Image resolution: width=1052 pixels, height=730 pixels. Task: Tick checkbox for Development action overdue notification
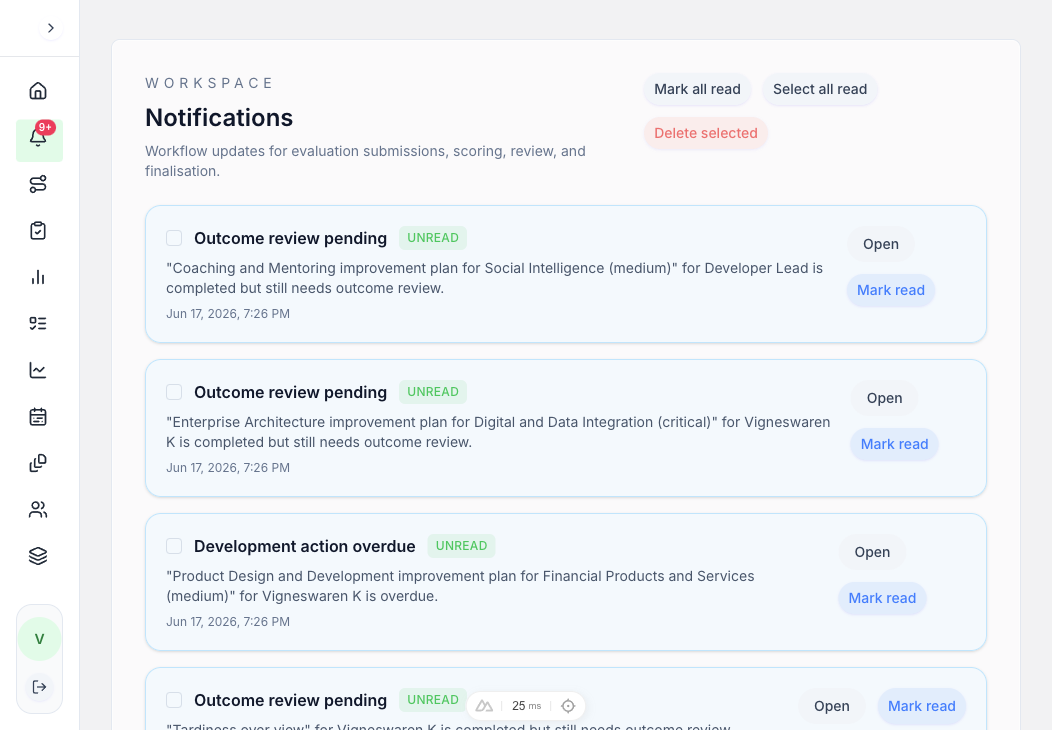point(174,546)
